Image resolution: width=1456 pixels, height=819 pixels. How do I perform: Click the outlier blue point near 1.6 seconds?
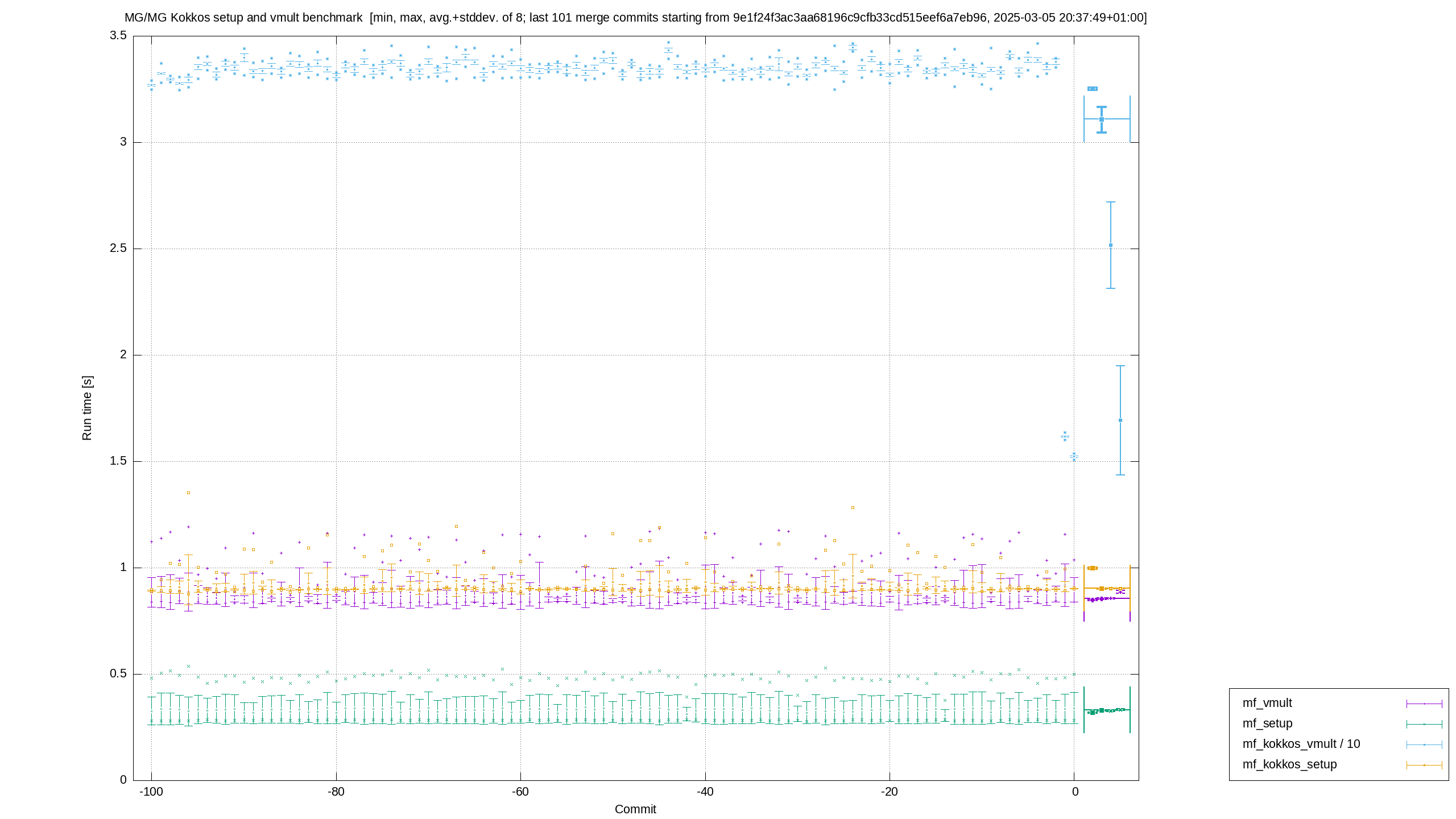tap(1065, 436)
